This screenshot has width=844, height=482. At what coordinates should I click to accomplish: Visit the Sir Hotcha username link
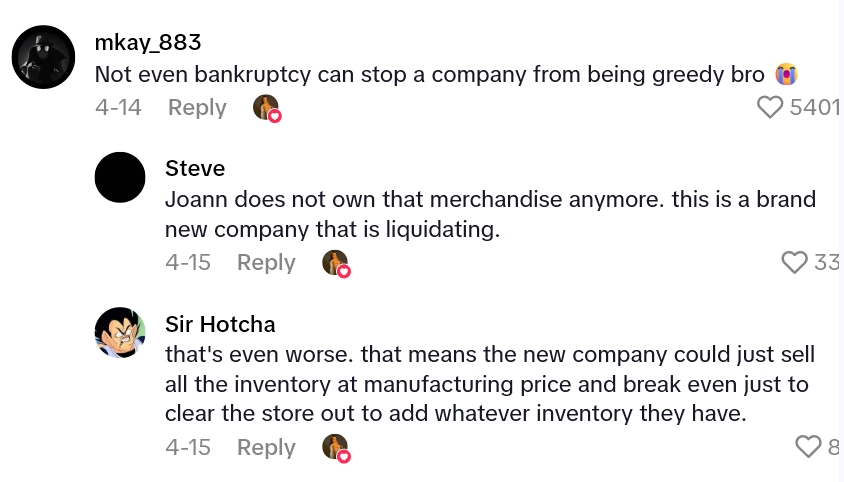pos(220,323)
